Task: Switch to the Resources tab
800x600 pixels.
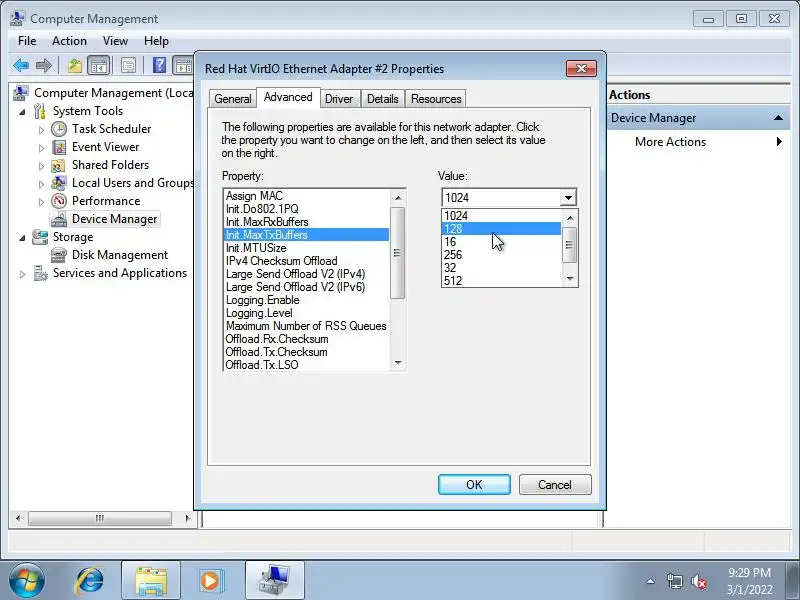Action: 436,99
